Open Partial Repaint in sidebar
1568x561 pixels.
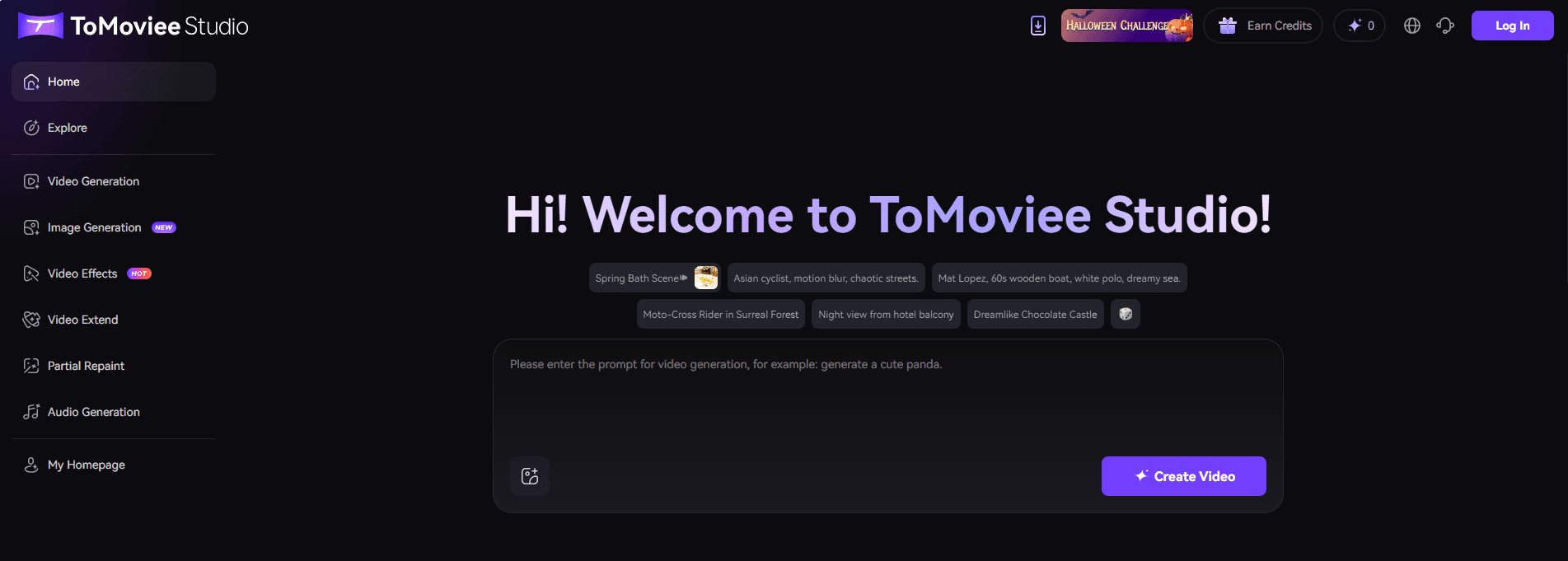click(x=114, y=366)
